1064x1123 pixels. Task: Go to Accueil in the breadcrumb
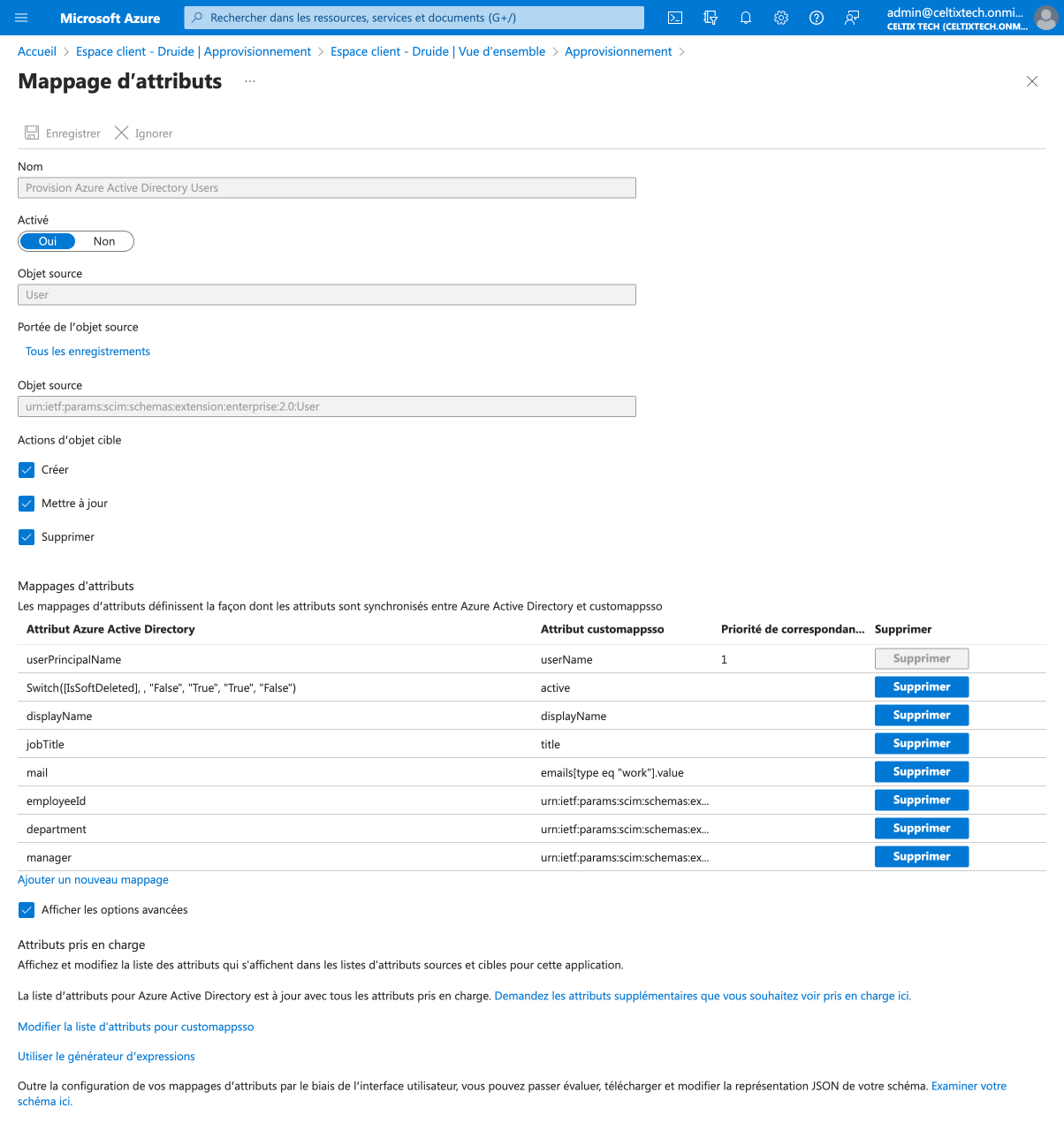pyautogui.click(x=37, y=51)
